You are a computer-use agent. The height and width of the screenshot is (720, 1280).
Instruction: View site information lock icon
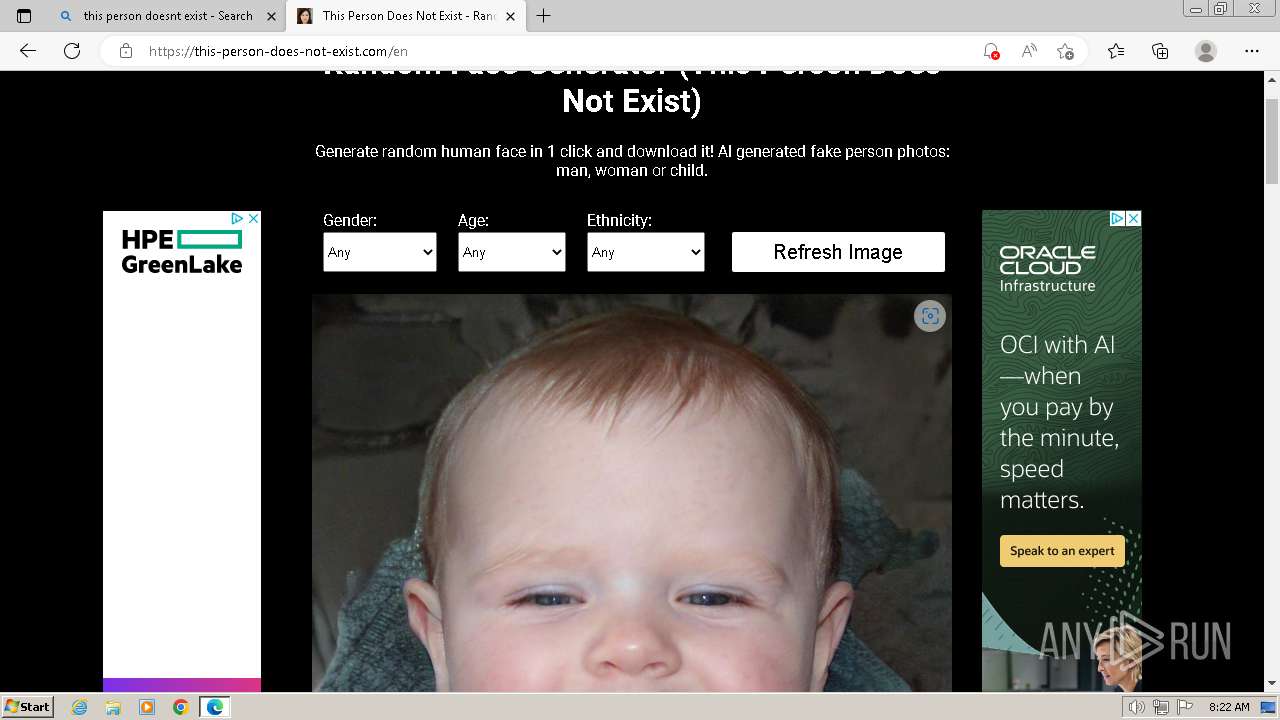(126, 51)
